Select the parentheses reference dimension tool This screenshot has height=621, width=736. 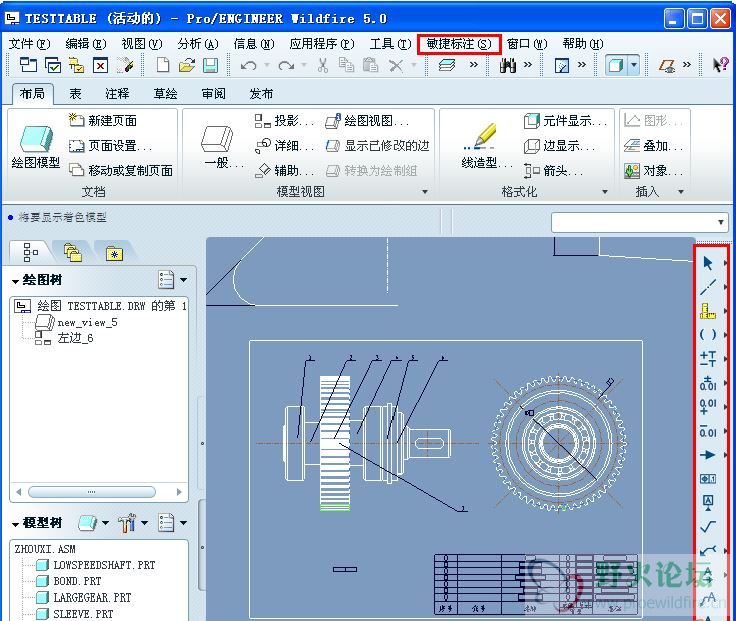pos(708,335)
